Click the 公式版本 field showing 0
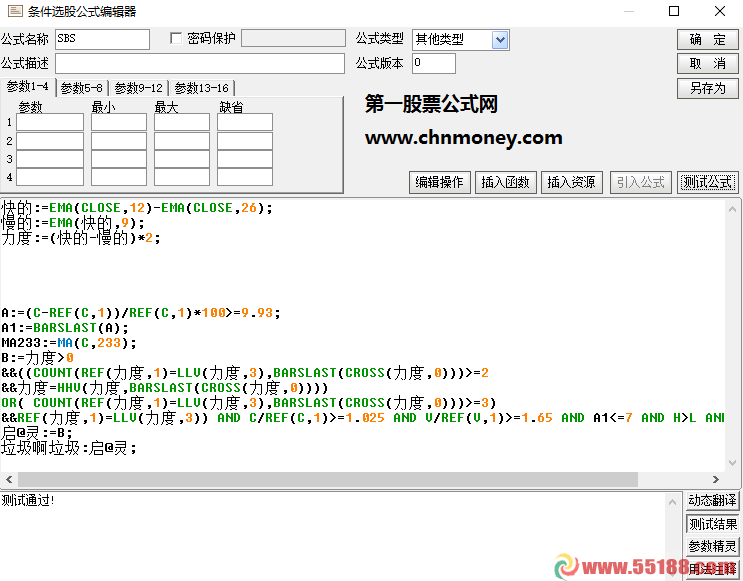 tap(434, 64)
